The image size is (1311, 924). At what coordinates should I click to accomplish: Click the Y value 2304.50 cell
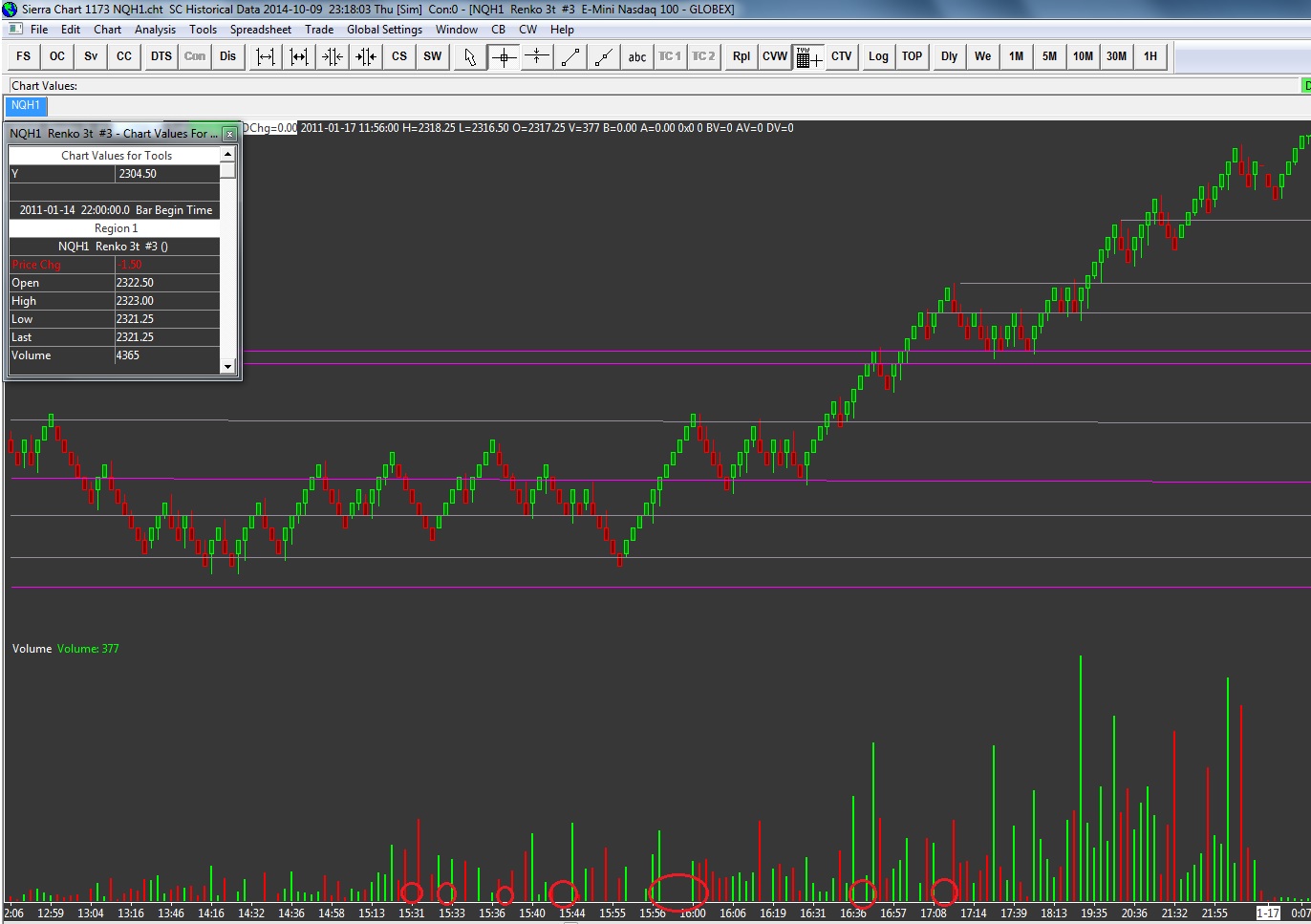pyautogui.click(x=167, y=174)
